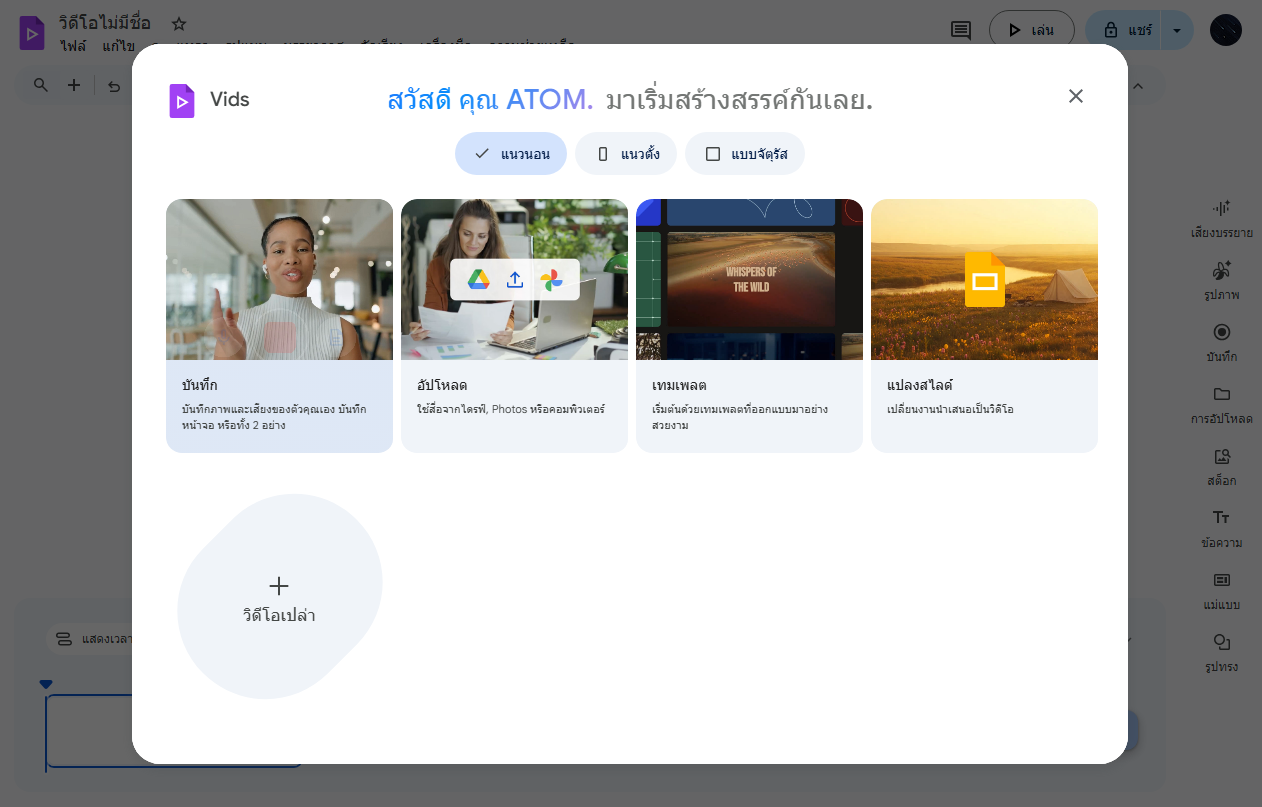Choose the เทมเพลต template card
This screenshot has width=1262, height=807.
(x=749, y=325)
